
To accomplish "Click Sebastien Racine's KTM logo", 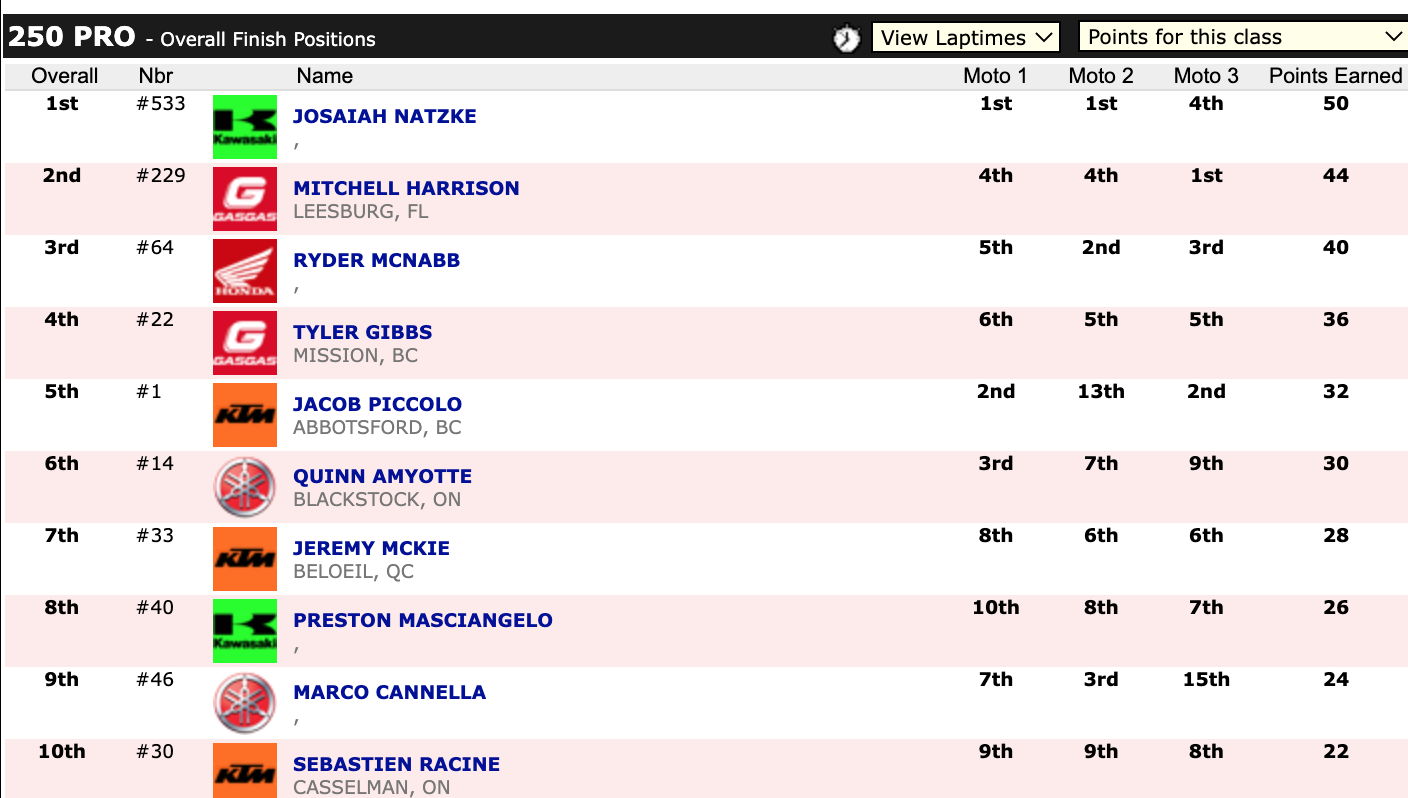I will [245, 771].
